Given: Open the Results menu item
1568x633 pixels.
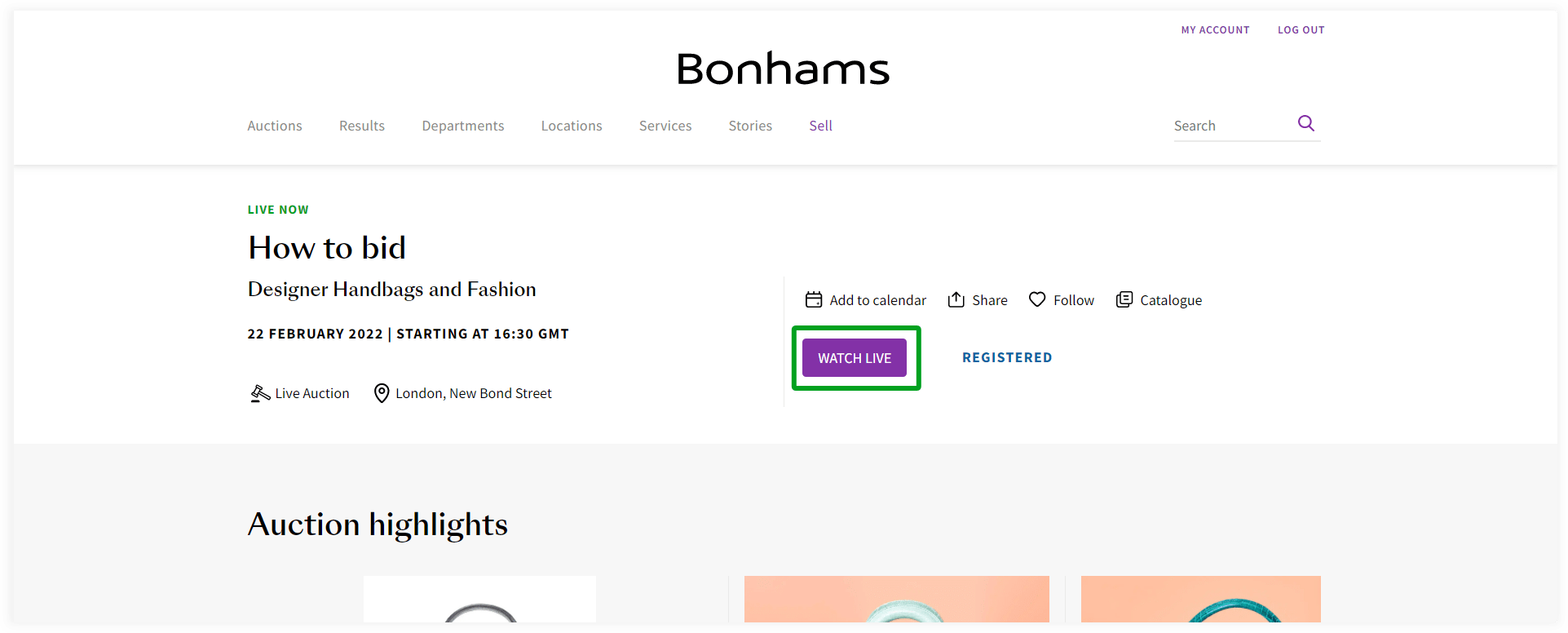Looking at the screenshot, I should coord(362,126).
